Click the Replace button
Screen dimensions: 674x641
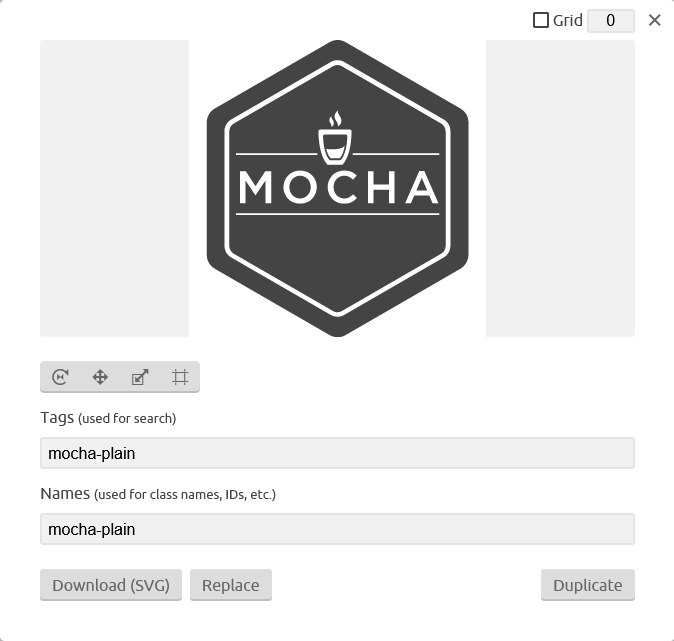(x=231, y=585)
